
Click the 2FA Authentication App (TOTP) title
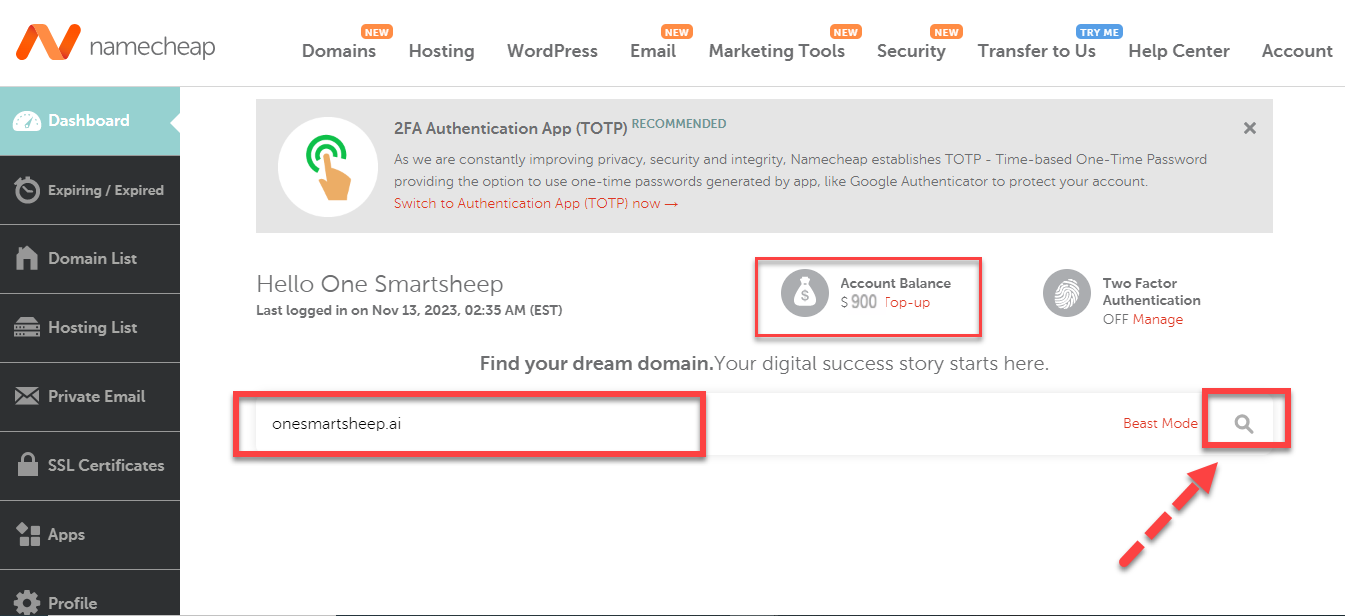511,128
